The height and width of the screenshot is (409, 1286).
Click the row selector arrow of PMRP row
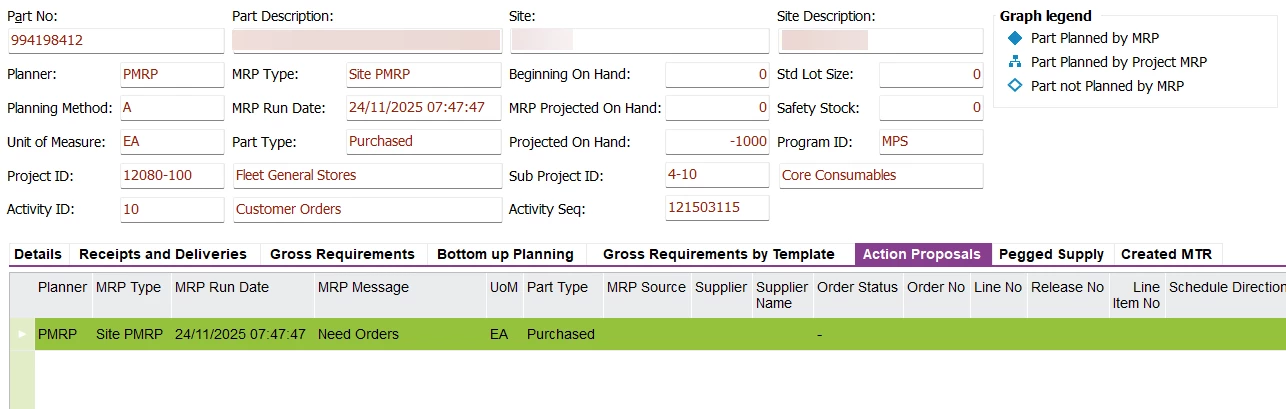click(x=22, y=334)
